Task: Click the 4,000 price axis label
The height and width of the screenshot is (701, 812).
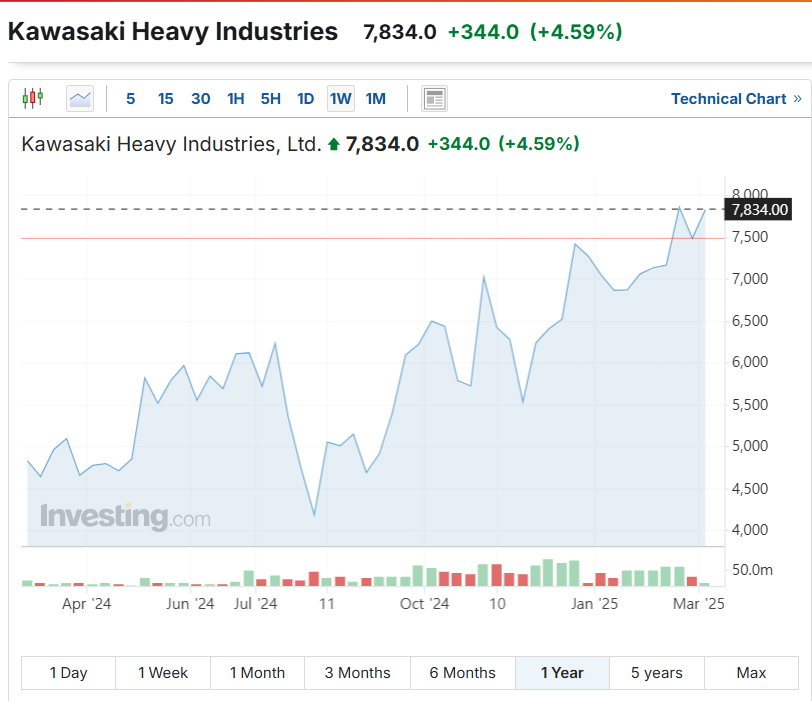Action: (749, 530)
